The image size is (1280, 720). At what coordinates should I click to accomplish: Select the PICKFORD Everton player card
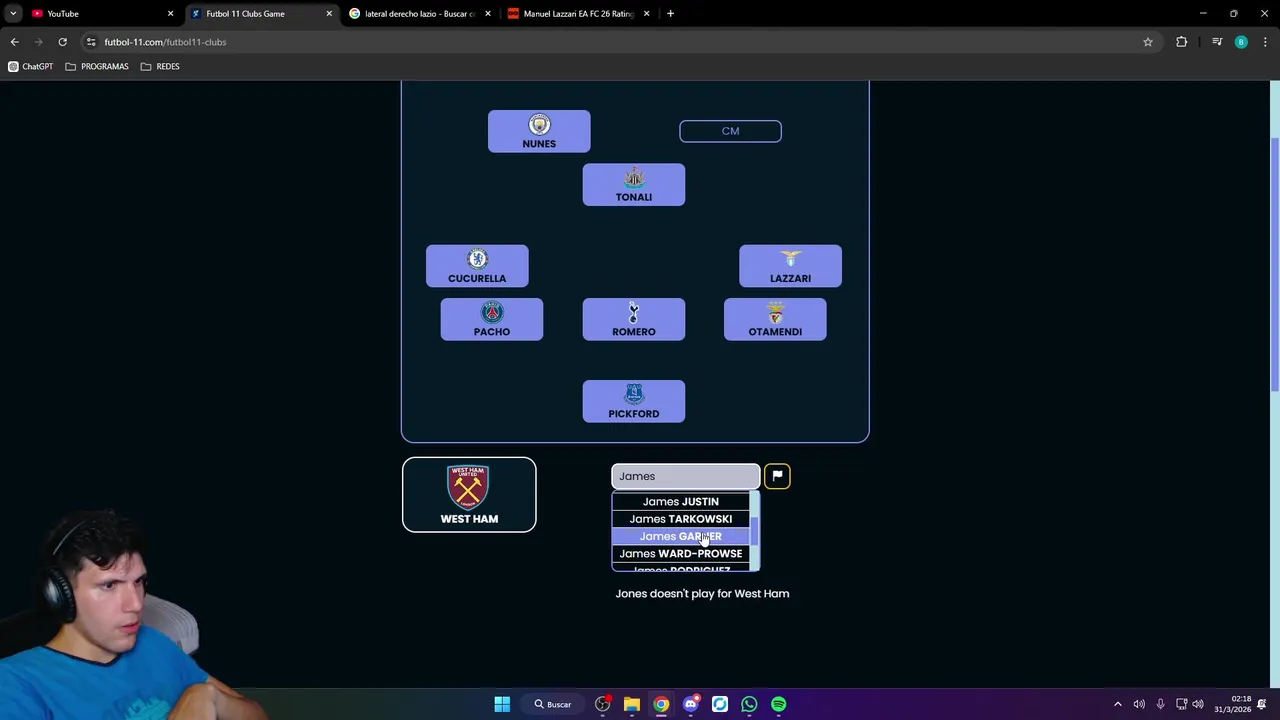click(x=634, y=401)
